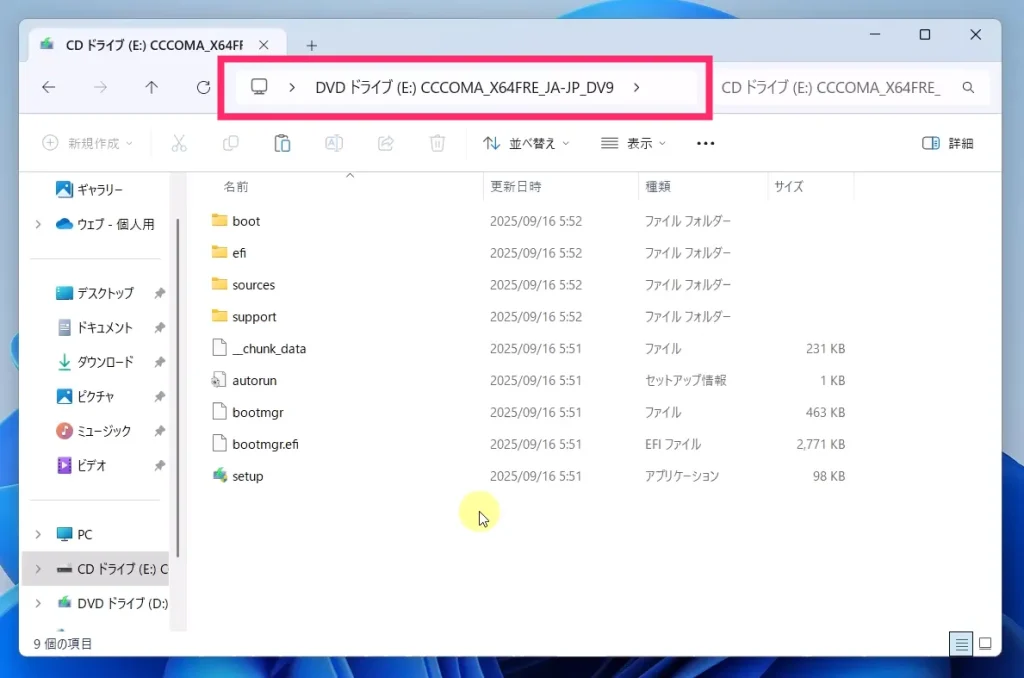
Task: Open the 並べ替え sort dropdown
Action: pos(526,143)
